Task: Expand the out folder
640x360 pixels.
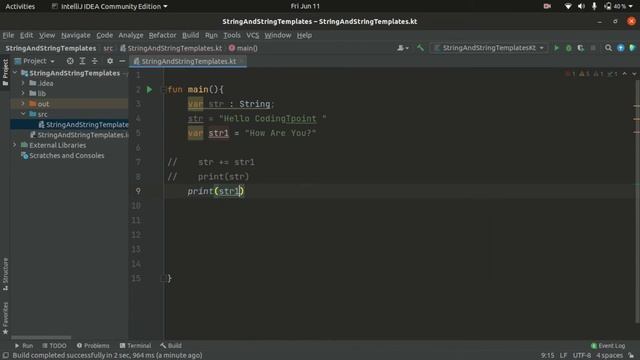Action: (23, 104)
